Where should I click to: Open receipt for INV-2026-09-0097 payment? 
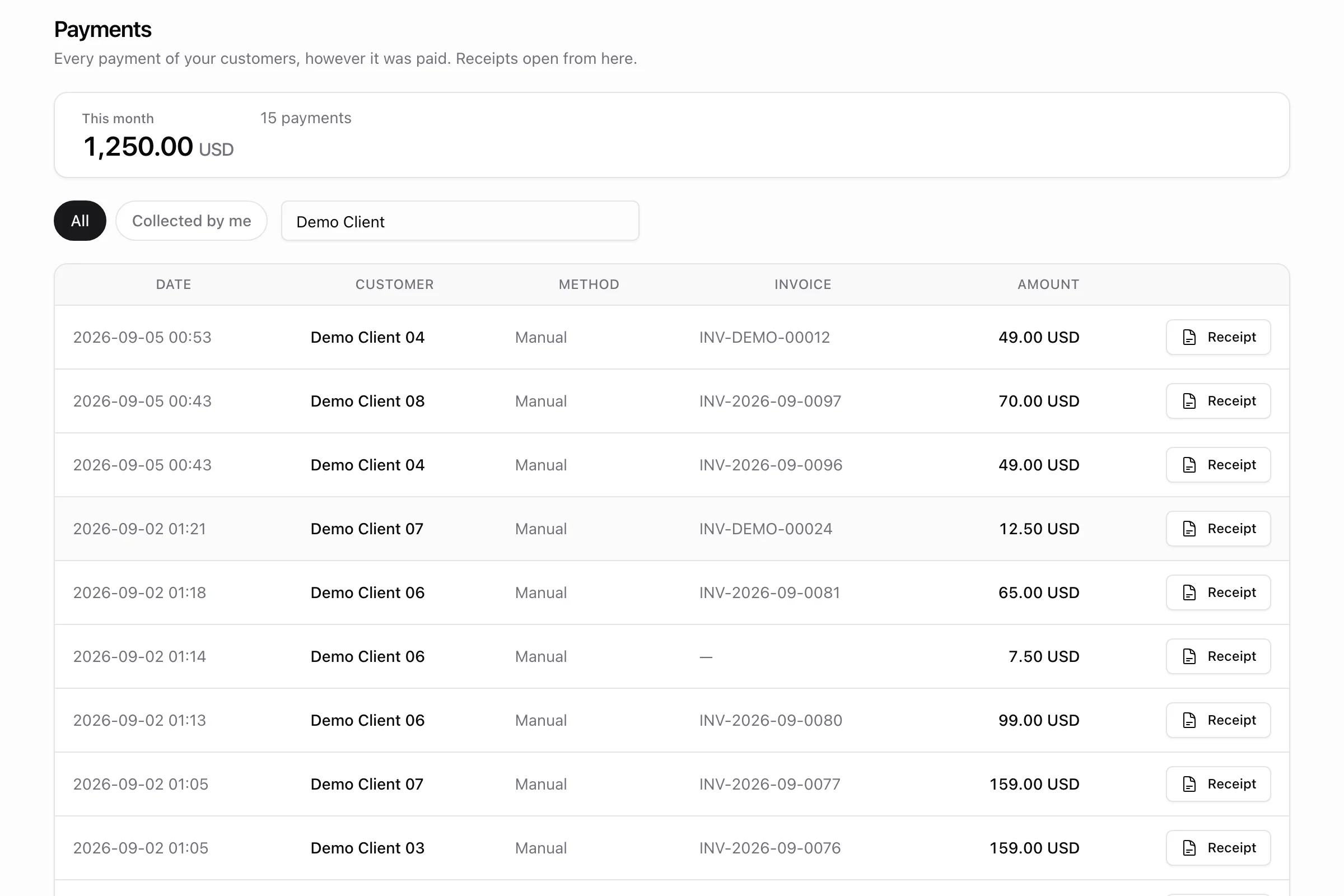coord(1219,401)
